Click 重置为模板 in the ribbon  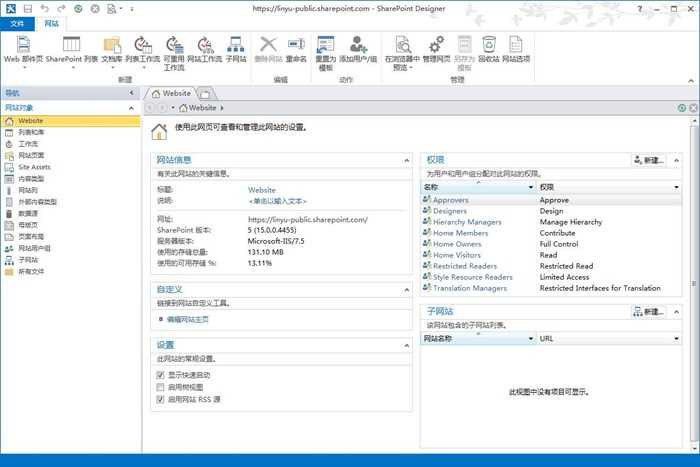325,54
